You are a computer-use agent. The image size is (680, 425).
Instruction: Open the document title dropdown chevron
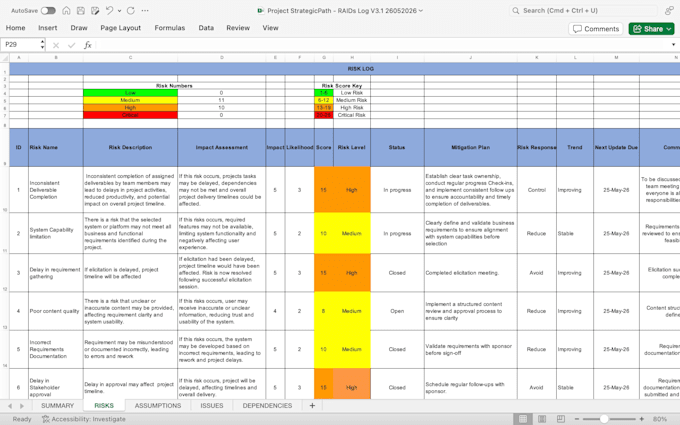click(421, 11)
